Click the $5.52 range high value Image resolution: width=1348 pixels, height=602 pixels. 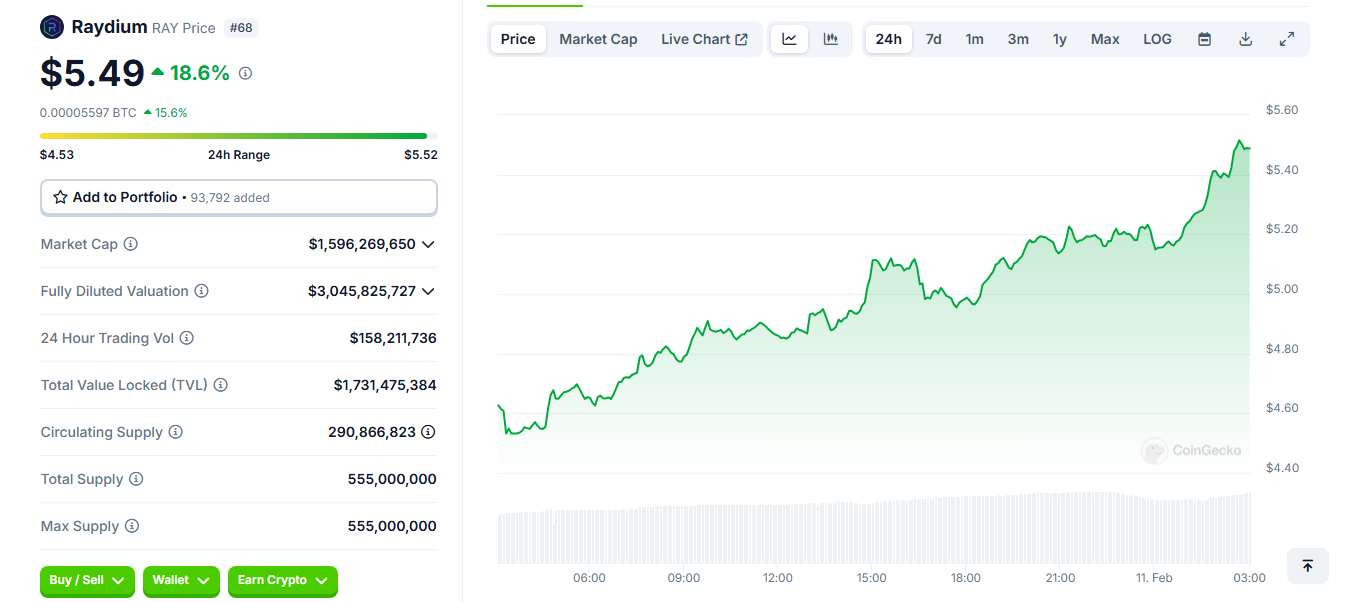click(421, 155)
